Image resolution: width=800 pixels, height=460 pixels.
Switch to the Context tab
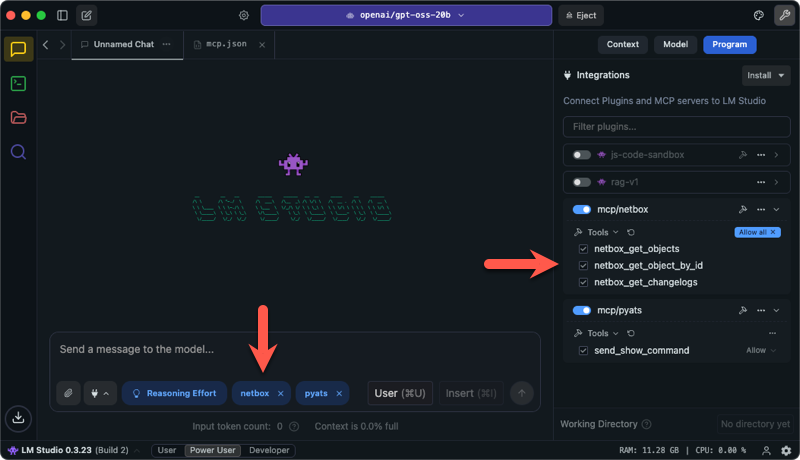tap(622, 44)
